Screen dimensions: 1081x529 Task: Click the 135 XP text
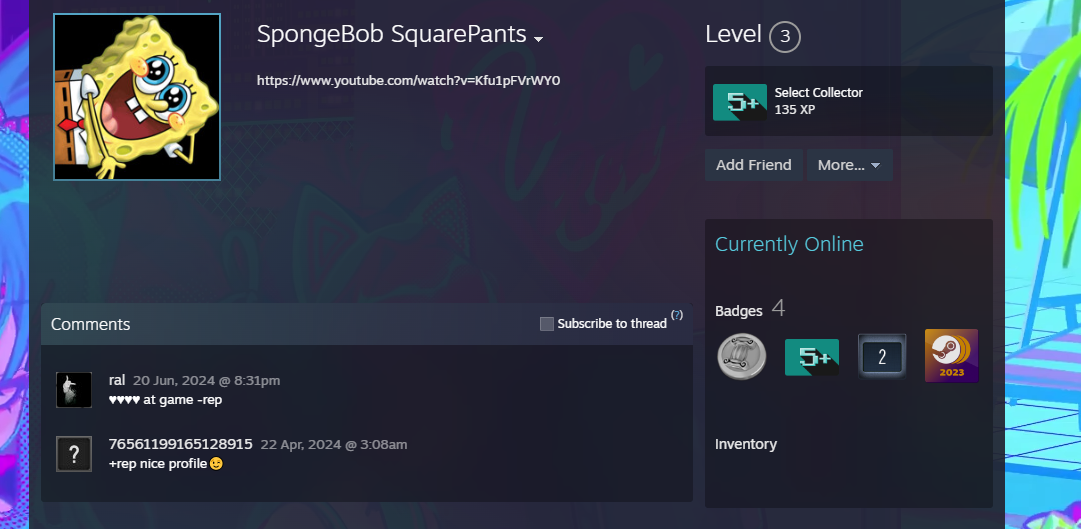795,109
